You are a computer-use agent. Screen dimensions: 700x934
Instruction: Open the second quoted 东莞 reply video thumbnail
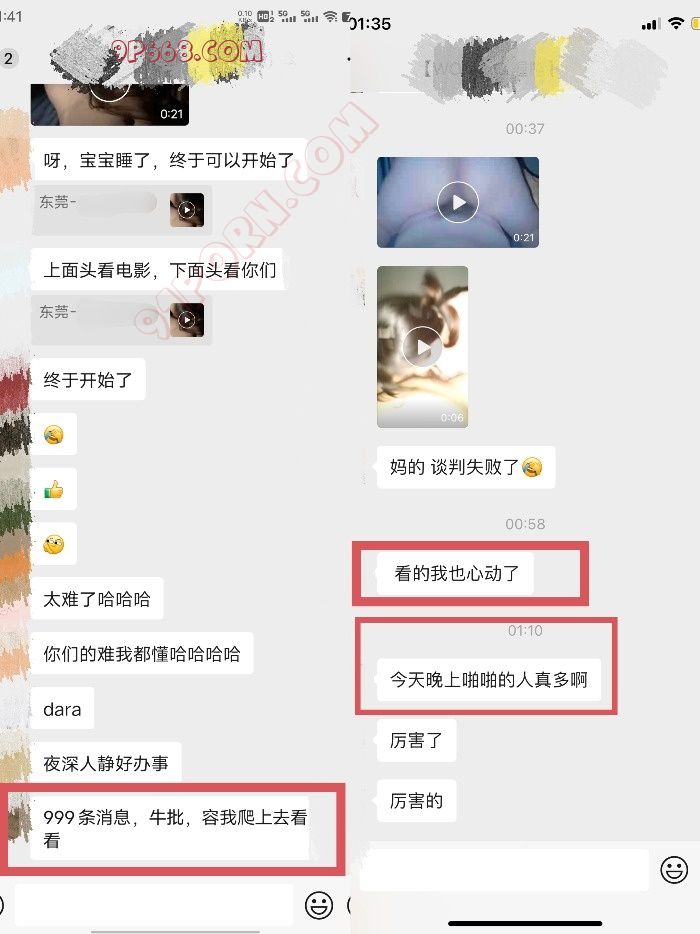tap(186, 320)
